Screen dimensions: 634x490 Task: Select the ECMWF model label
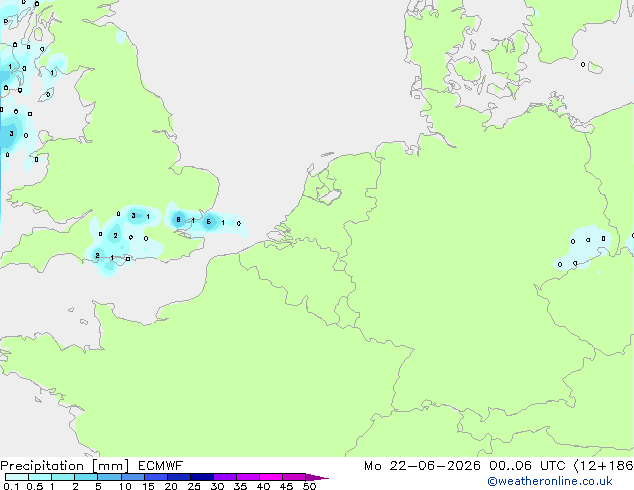[161, 466]
